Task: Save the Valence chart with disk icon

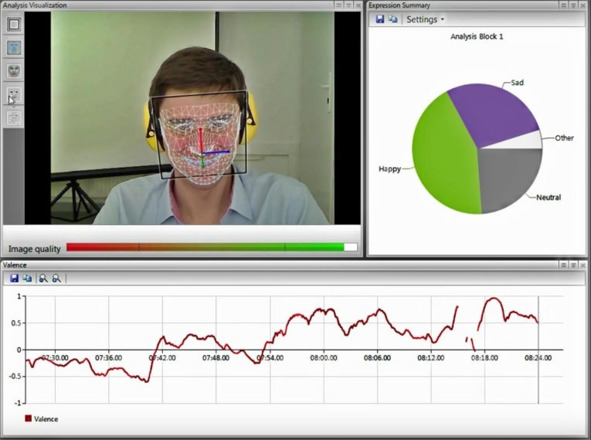Action: [14, 279]
